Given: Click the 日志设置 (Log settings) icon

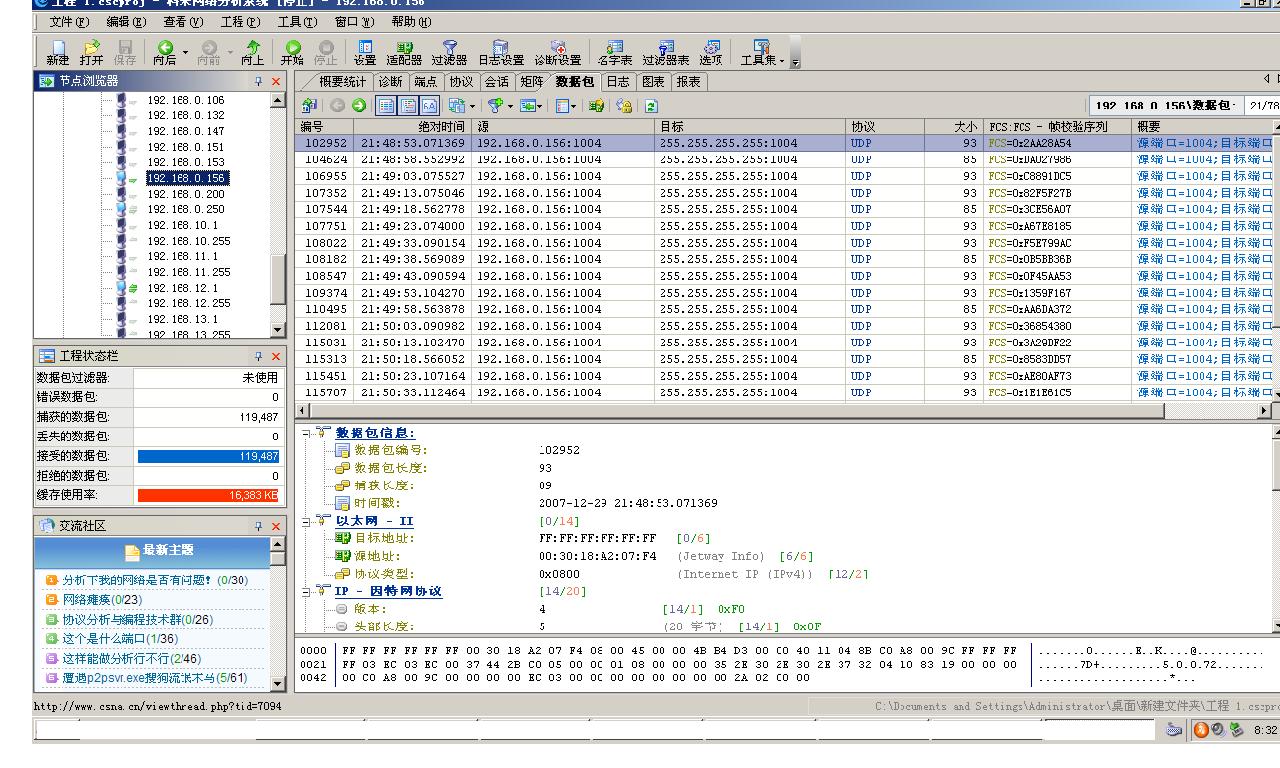Looking at the screenshot, I should tap(500, 50).
